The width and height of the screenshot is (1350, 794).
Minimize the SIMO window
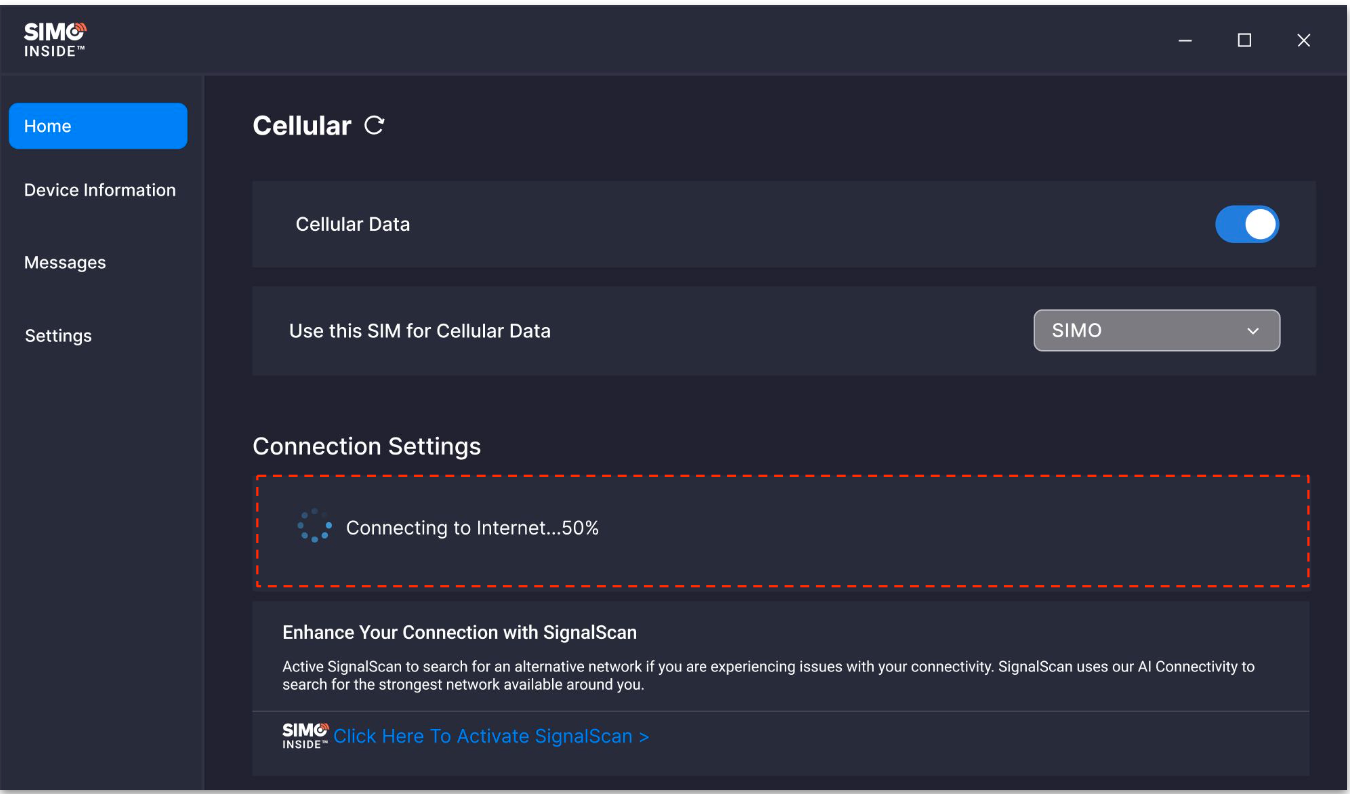(x=1185, y=40)
